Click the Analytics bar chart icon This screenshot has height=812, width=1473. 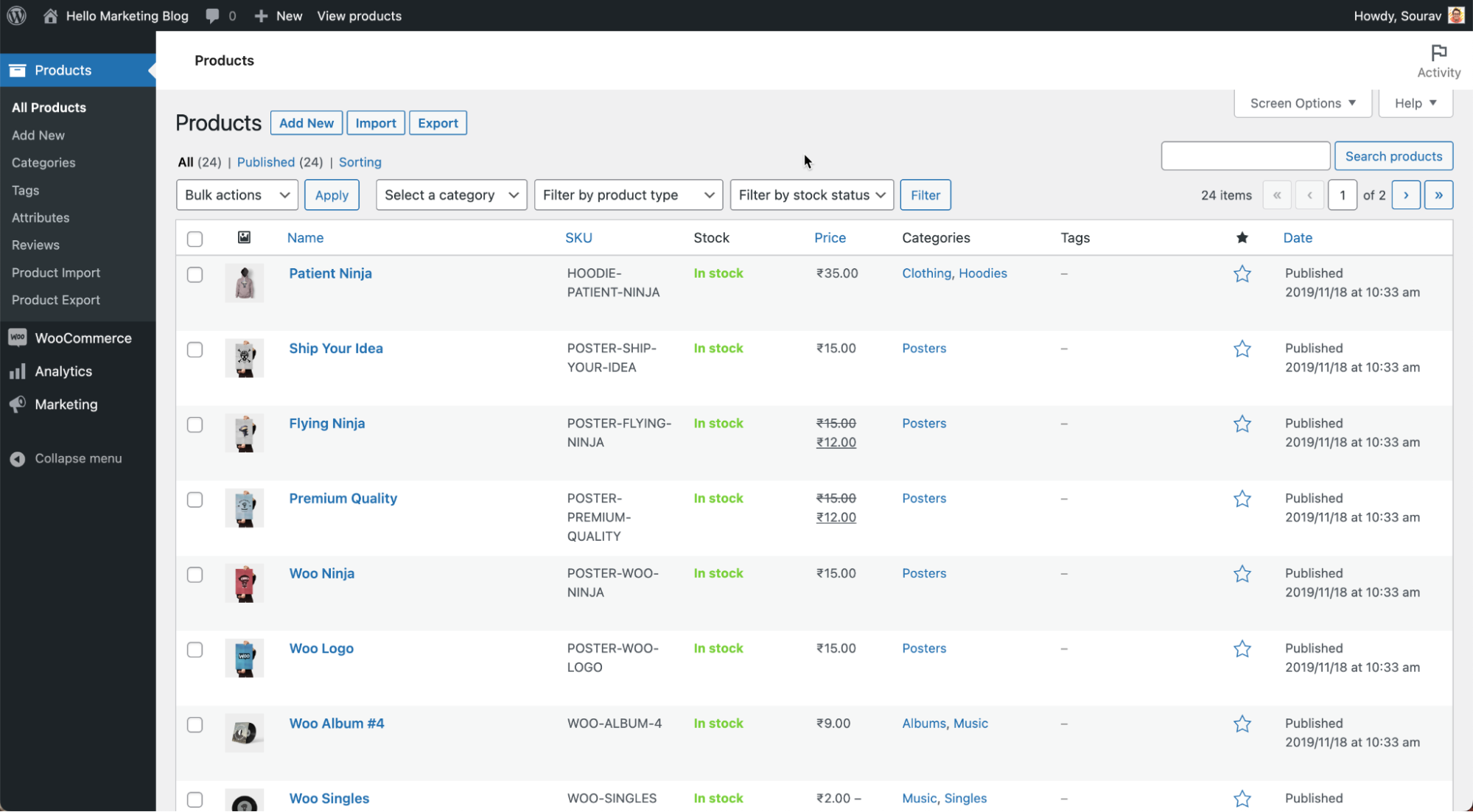click(17, 371)
